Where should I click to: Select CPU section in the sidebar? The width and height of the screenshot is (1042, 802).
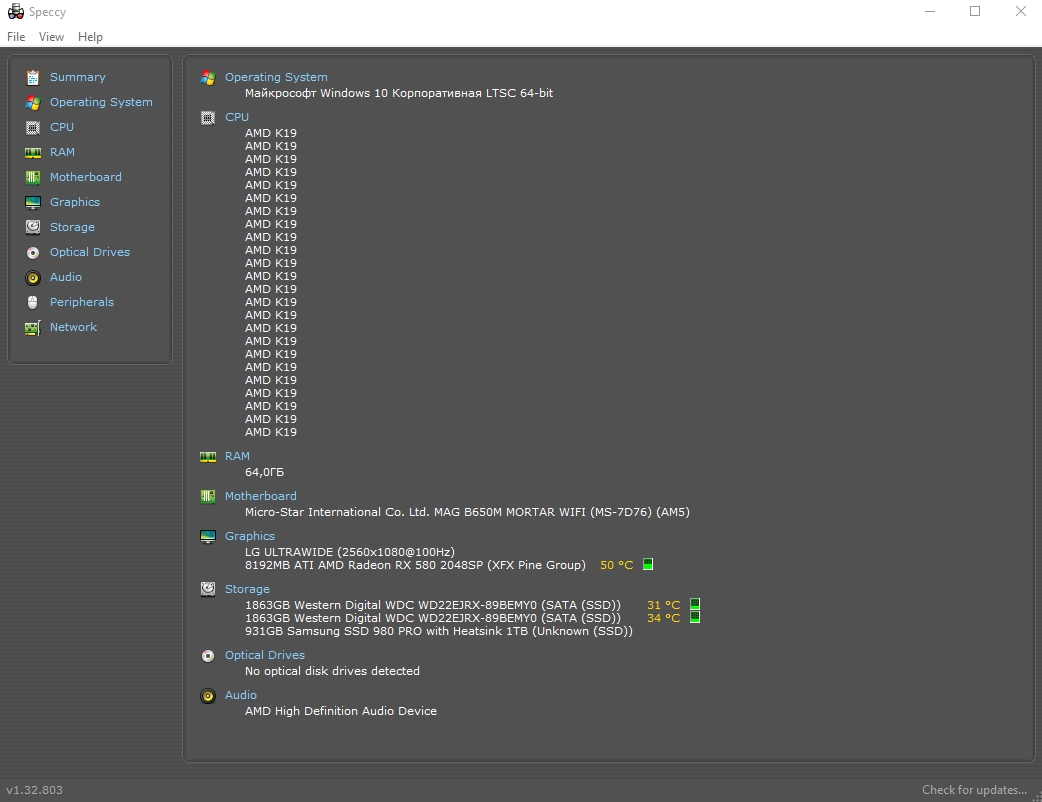[62, 127]
